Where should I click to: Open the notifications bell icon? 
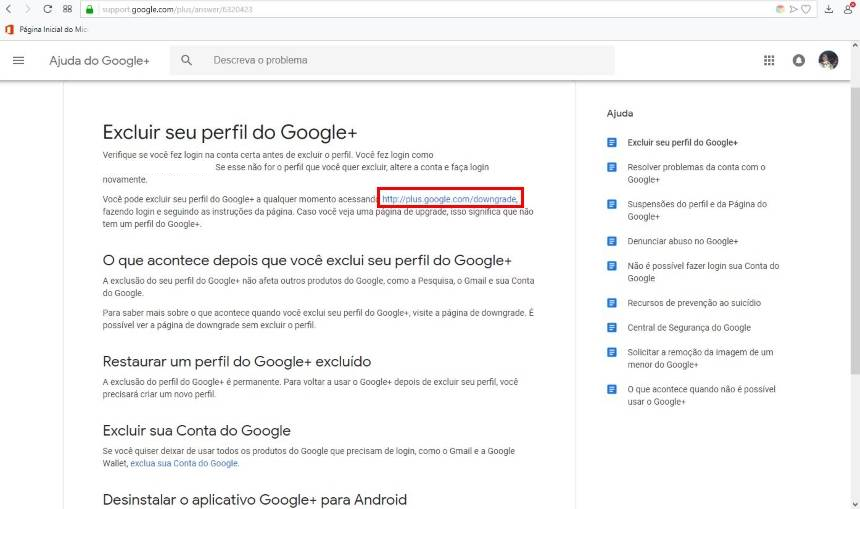(x=799, y=60)
